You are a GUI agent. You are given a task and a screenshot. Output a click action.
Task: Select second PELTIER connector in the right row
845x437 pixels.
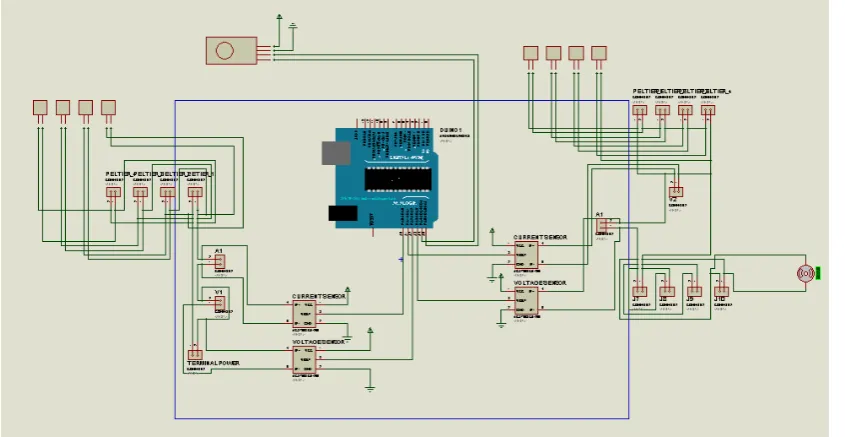(662, 110)
